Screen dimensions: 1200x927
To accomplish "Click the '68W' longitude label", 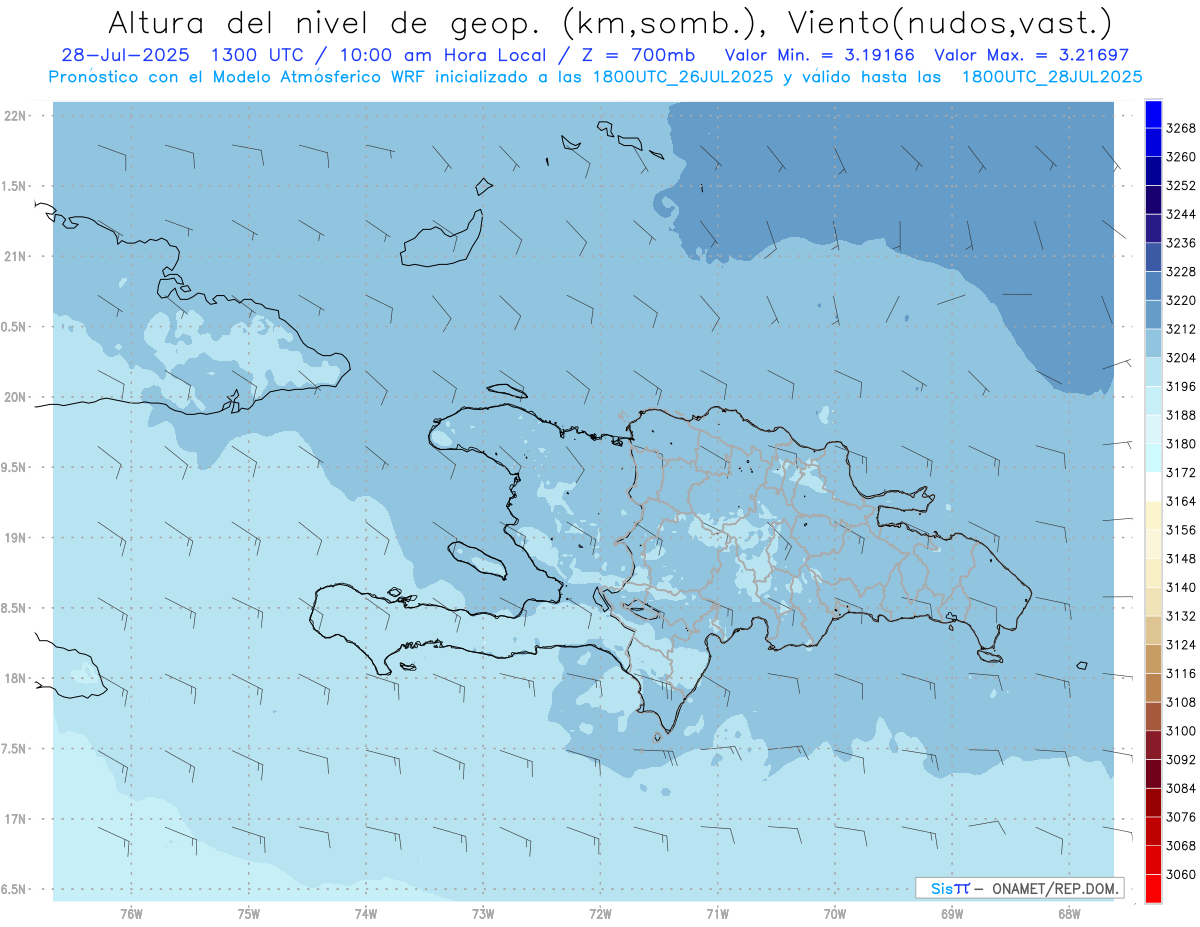I will tap(1069, 914).
